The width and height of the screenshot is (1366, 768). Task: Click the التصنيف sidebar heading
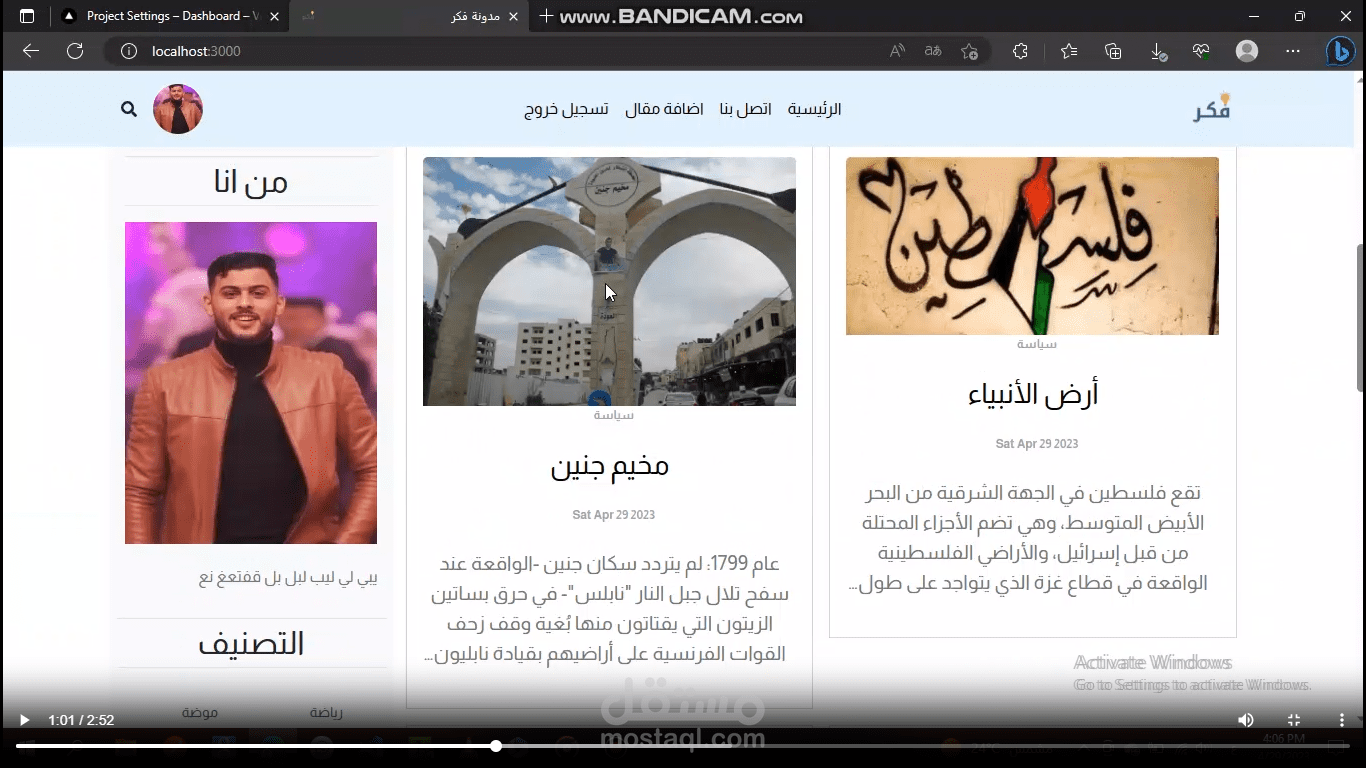pyautogui.click(x=251, y=643)
